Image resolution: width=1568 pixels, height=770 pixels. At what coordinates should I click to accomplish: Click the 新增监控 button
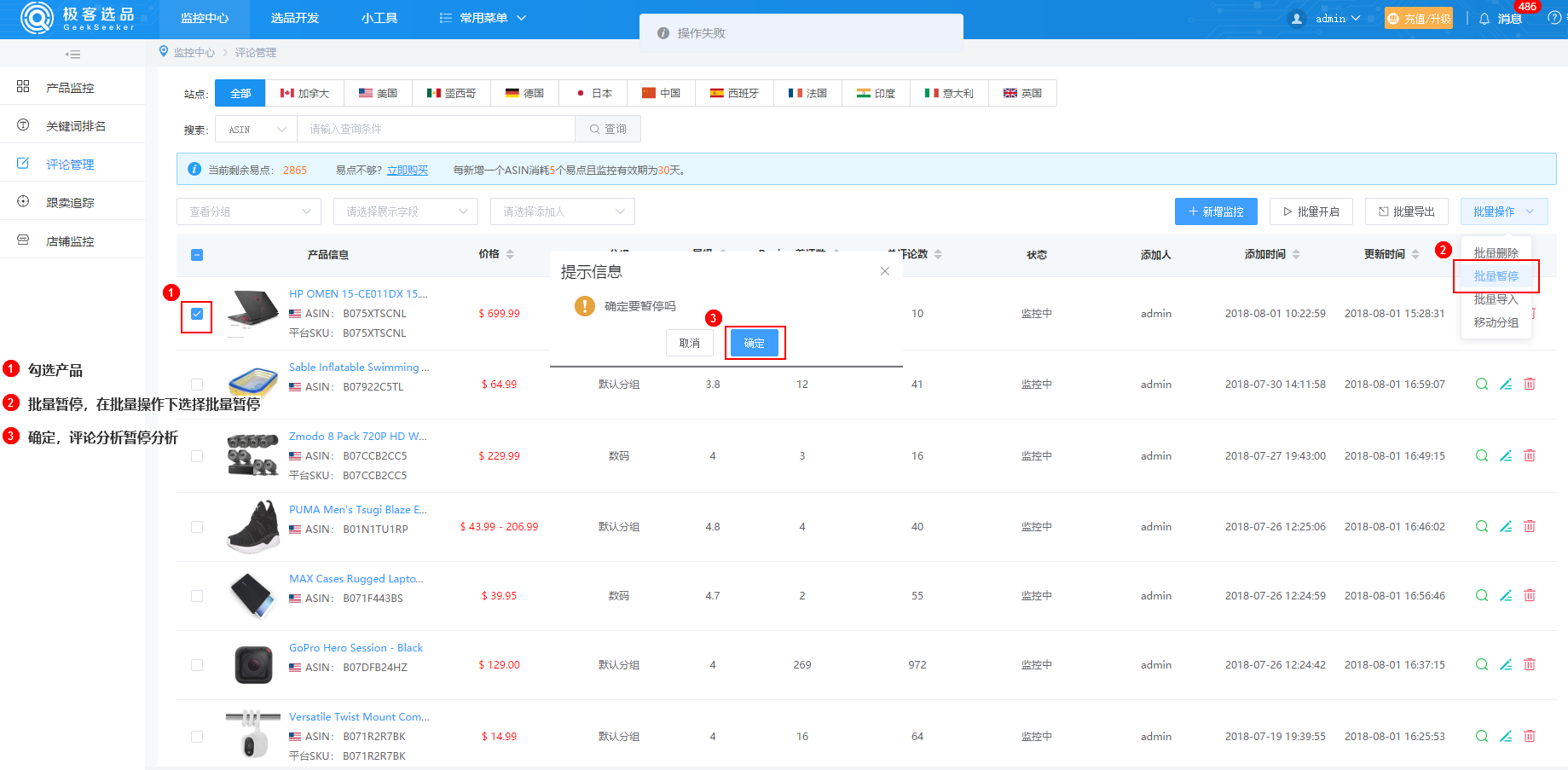point(1216,211)
